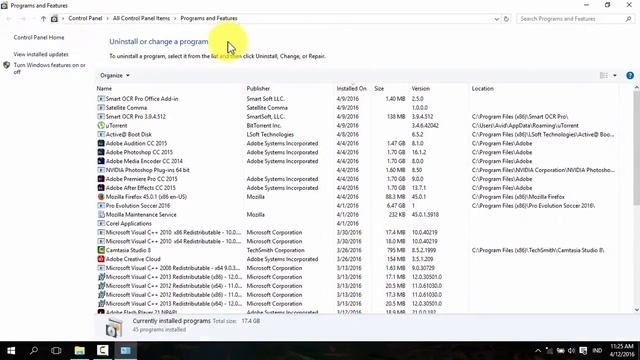Refresh the Programs and Features list
Viewport: 640px width, 360px height.
click(x=506, y=19)
